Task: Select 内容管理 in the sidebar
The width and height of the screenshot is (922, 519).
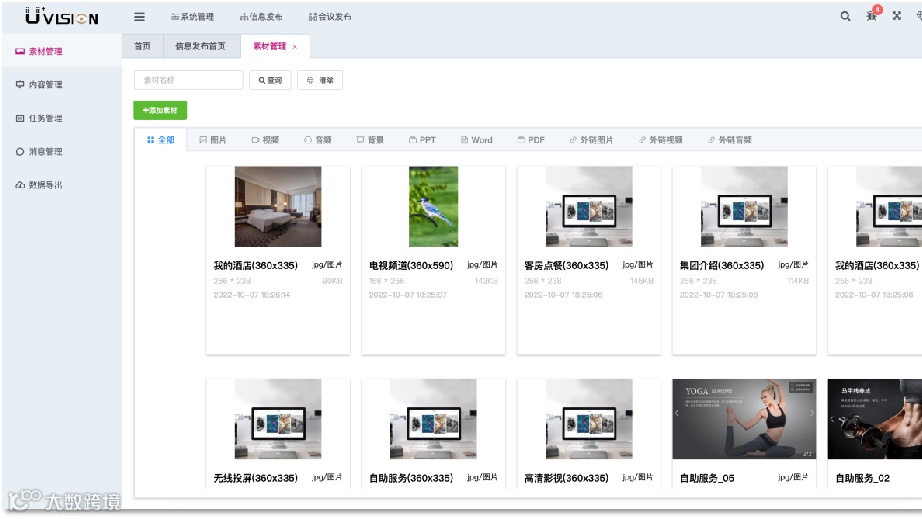Action: 61,85
